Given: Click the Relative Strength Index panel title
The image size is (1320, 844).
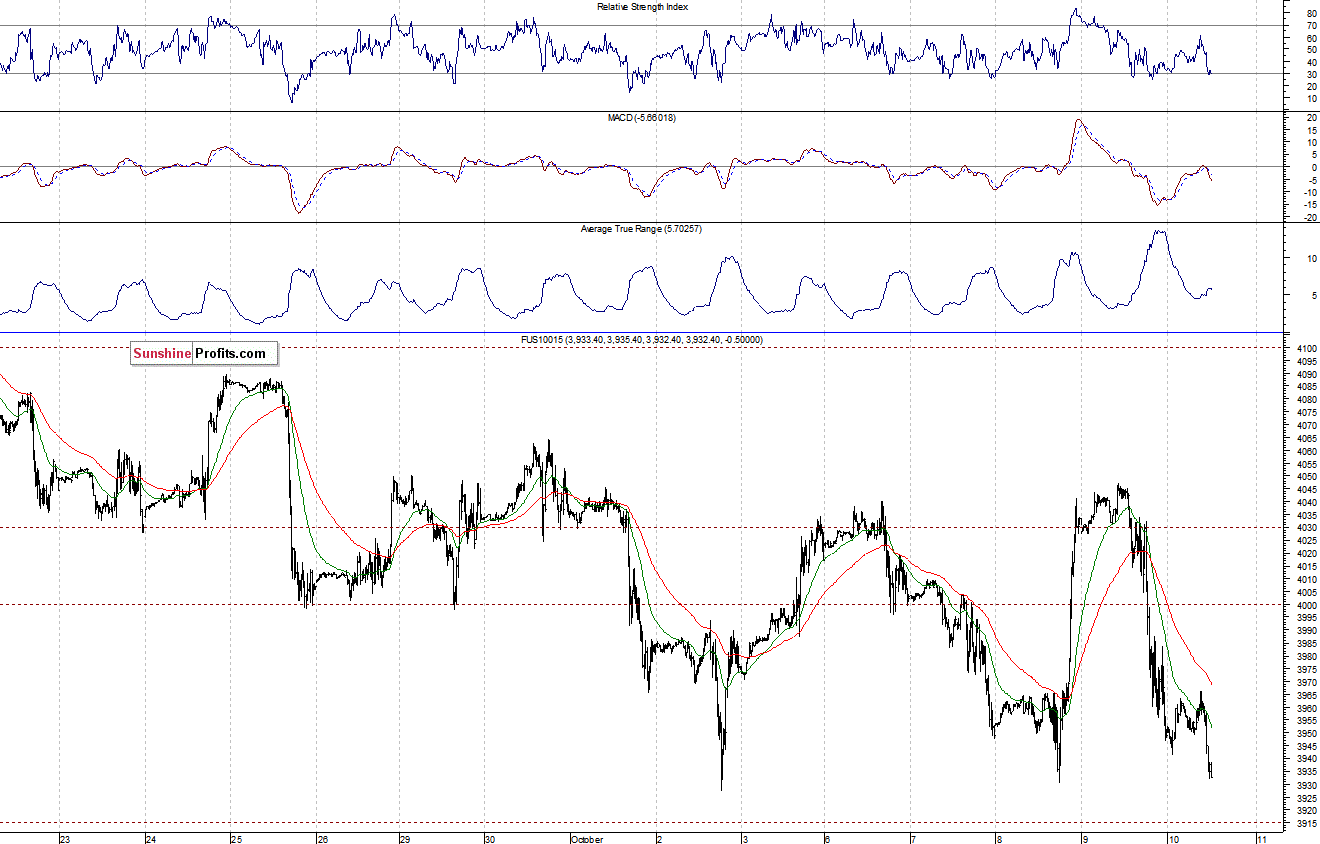Looking at the screenshot, I should (x=642, y=7).
